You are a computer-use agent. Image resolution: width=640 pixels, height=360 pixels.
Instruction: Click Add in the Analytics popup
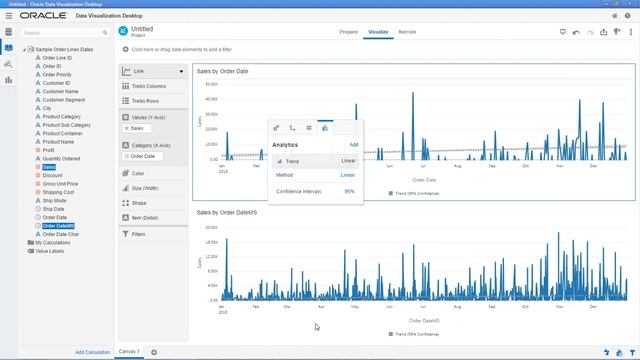coord(353,145)
